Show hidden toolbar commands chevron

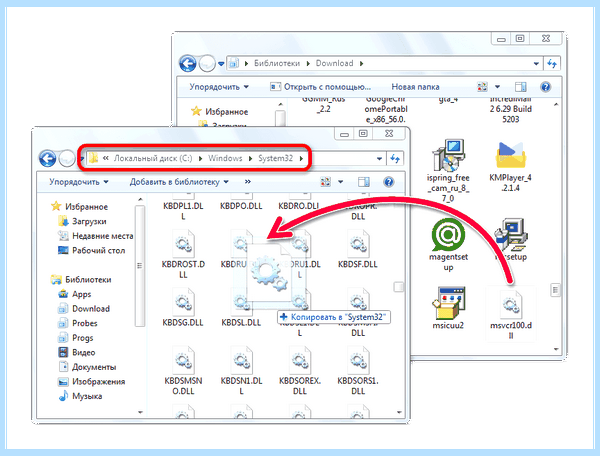click(248, 182)
